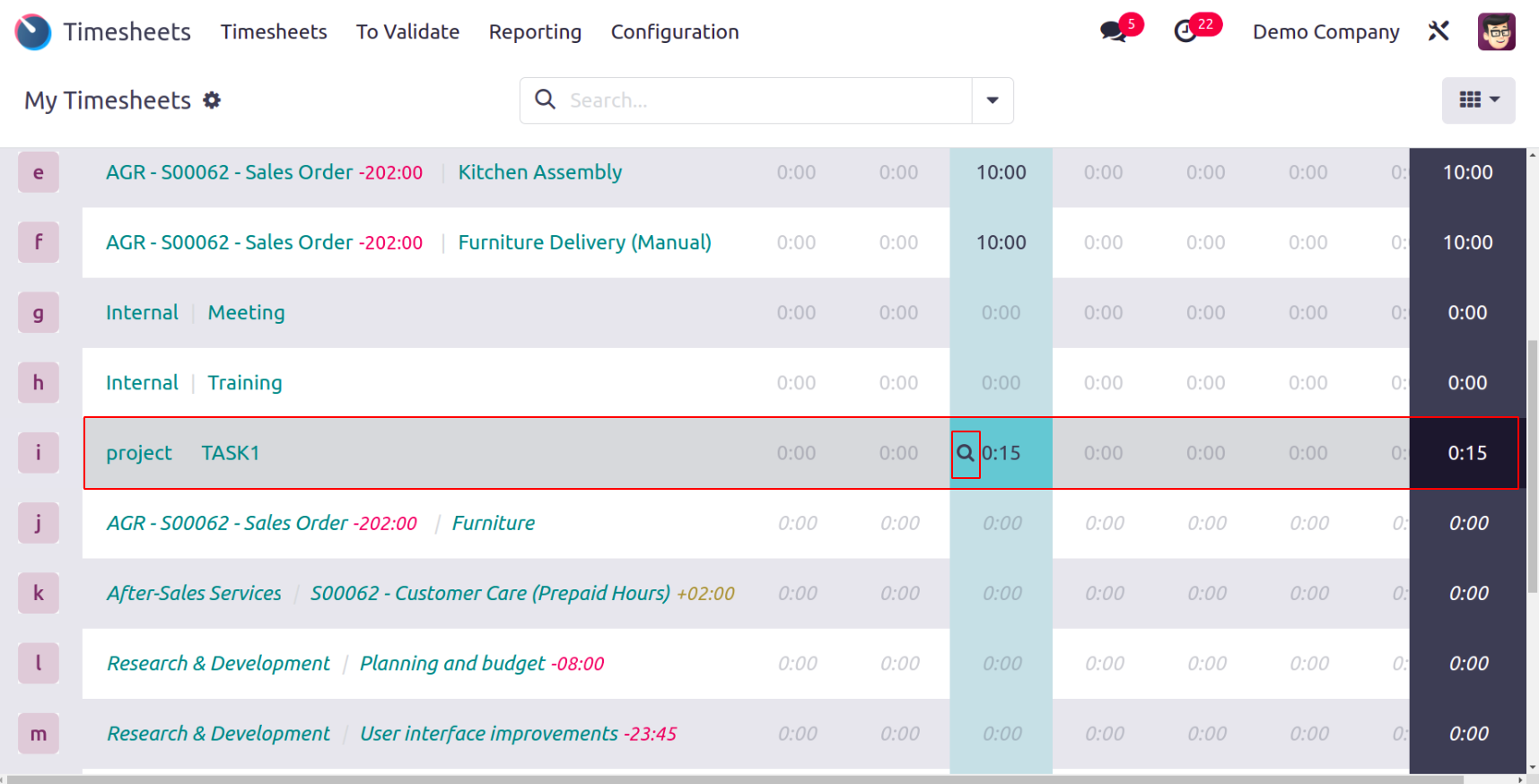This screenshot has height=784, width=1539.
Task: Open the My Timesheets settings gear
Action: [x=212, y=100]
